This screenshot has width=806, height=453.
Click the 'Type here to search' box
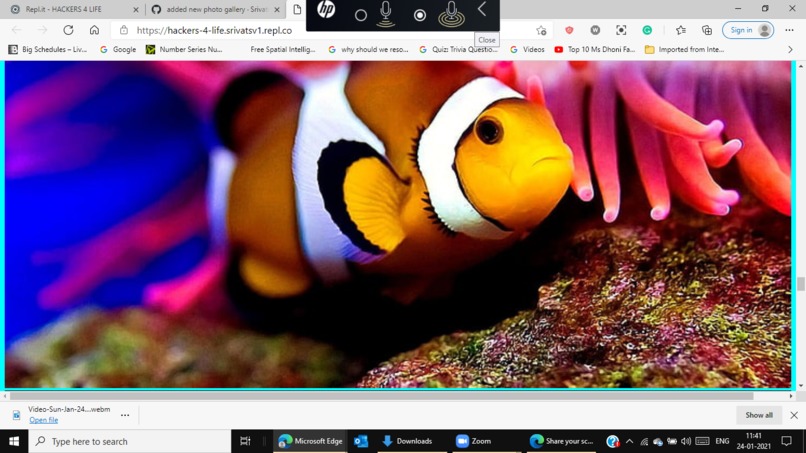[x=130, y=441]
